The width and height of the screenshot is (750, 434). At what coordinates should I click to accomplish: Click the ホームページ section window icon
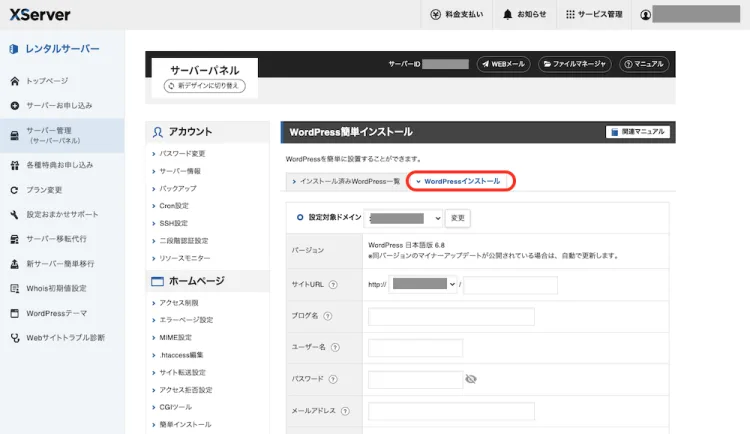(x=157, y=281)
